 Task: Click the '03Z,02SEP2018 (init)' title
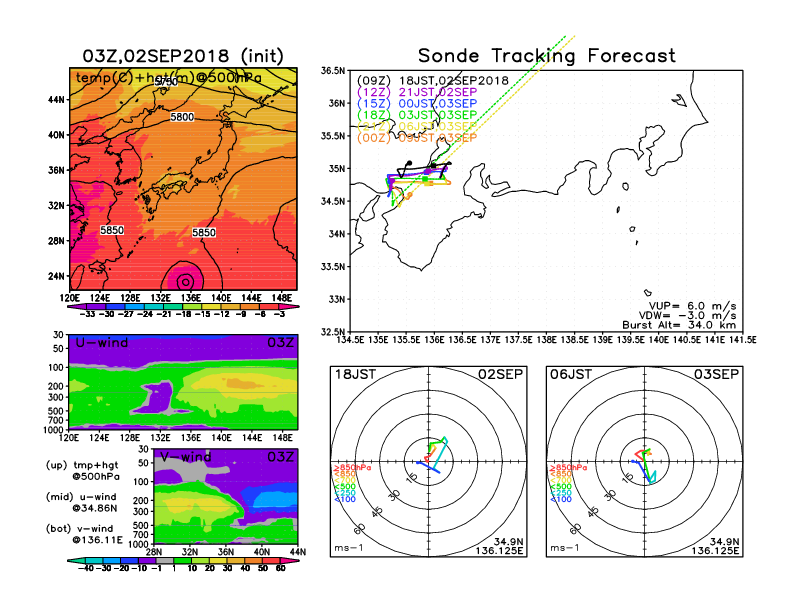tap(183, 56)
